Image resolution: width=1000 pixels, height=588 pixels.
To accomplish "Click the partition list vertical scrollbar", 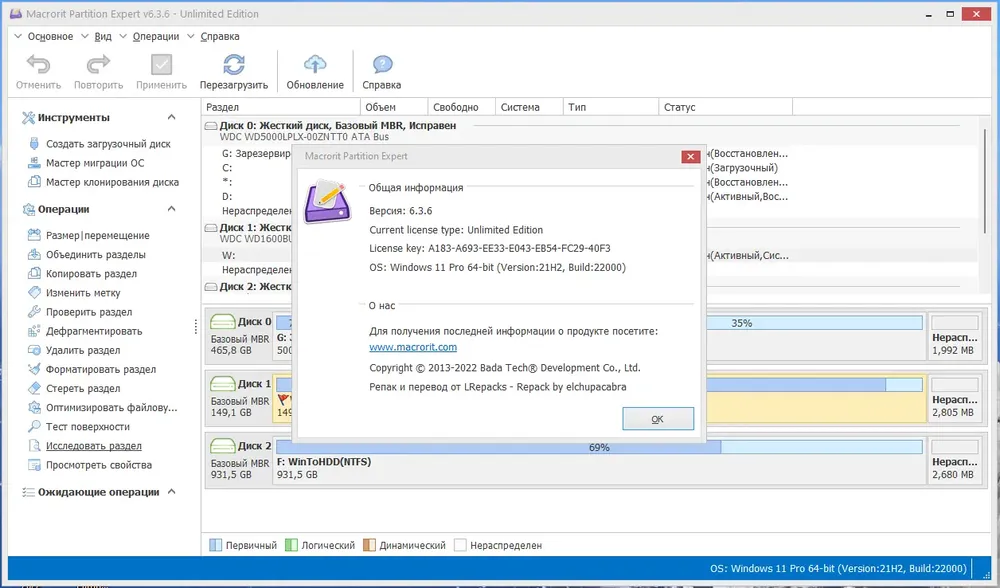I will point(985,182).
